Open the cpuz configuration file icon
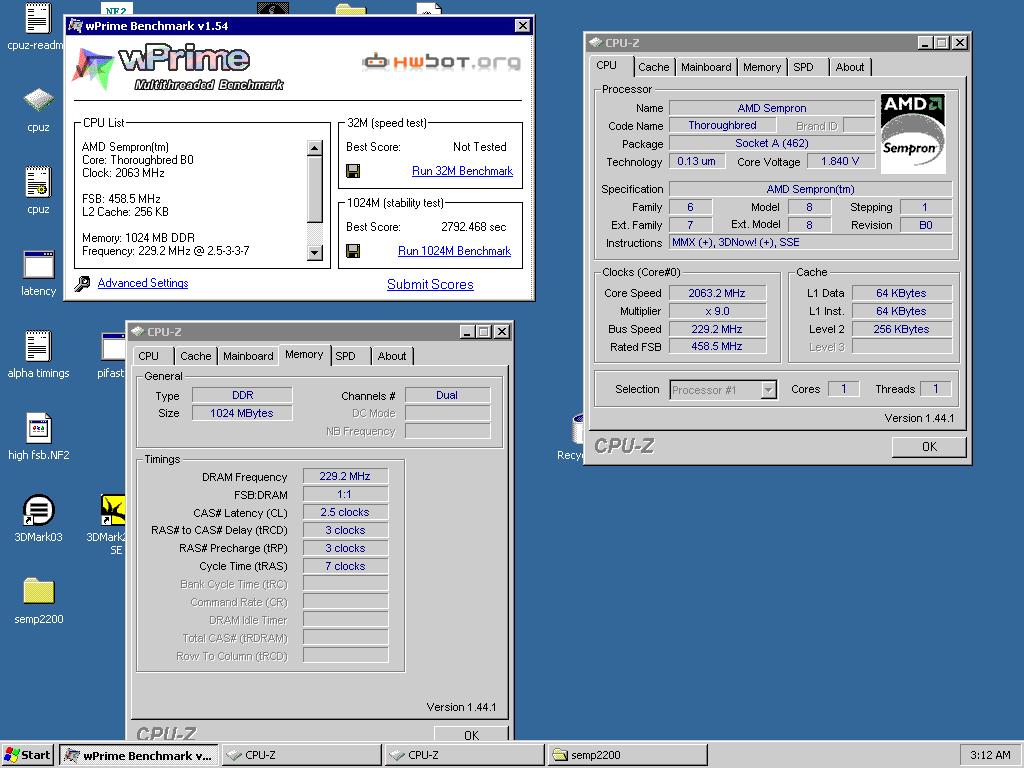Viewport: 1024px width, 768px height. pyautogui.click(x=38, y=182)
